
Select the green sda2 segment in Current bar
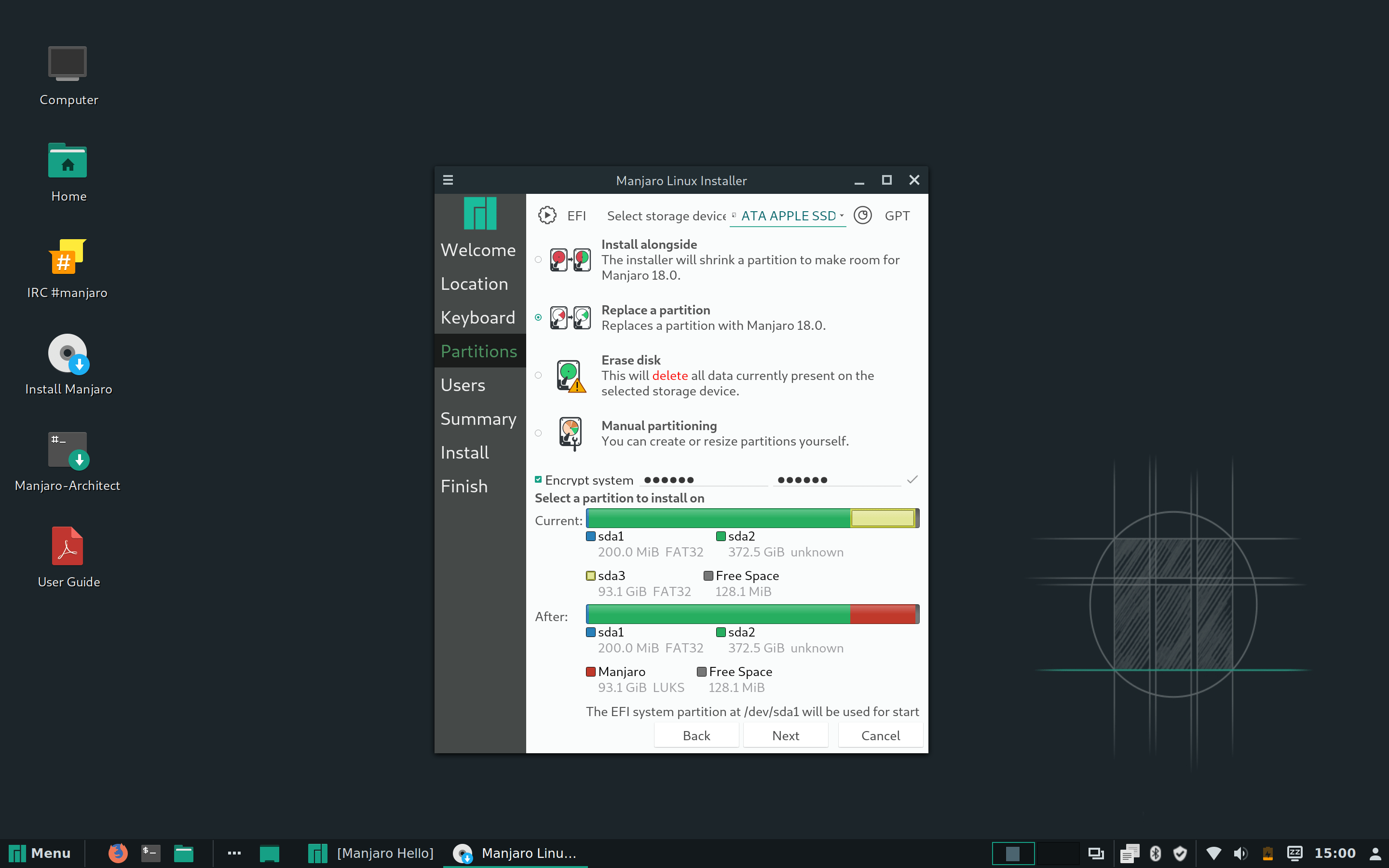click(x=720, y=518)
